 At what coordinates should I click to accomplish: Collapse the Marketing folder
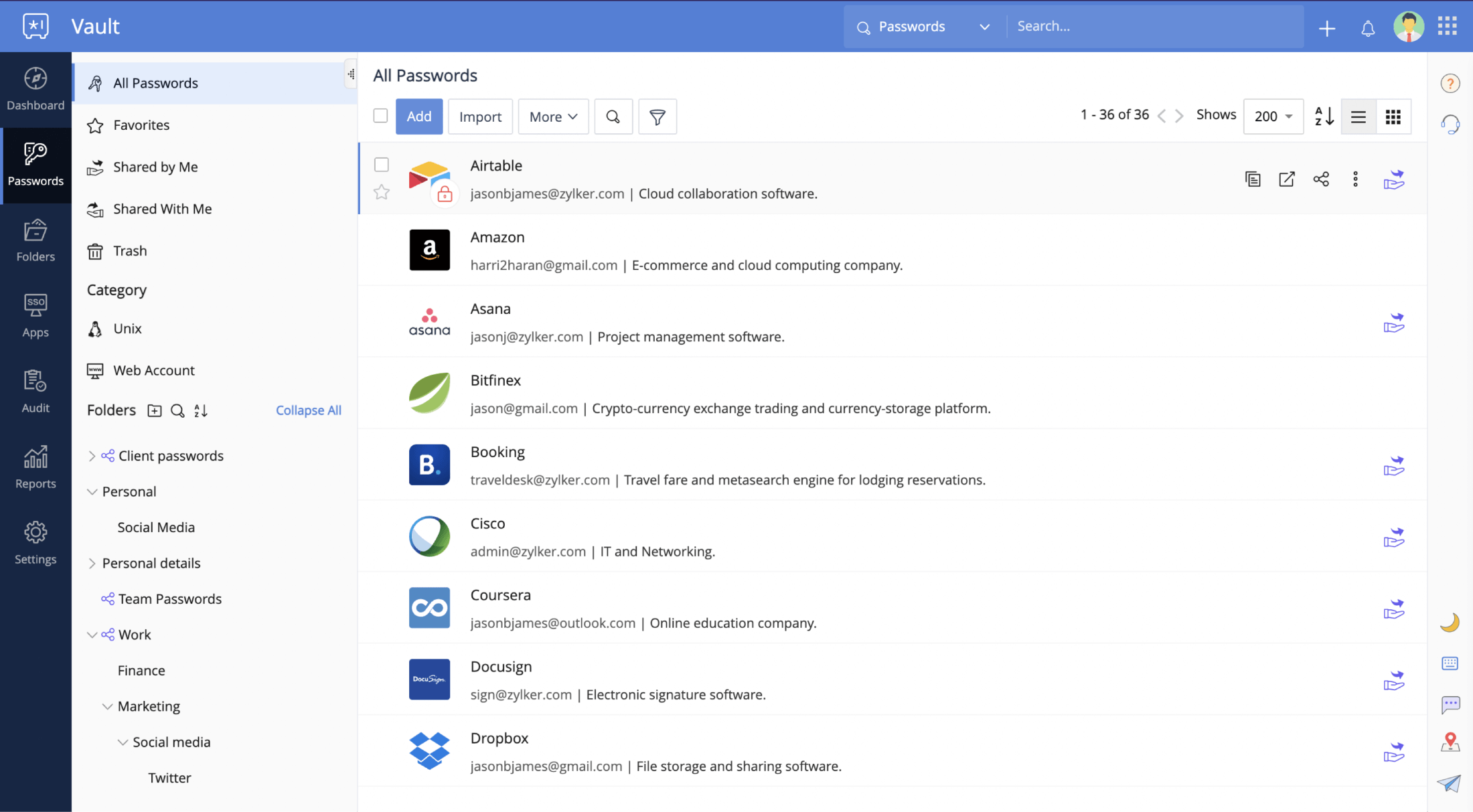107,706
